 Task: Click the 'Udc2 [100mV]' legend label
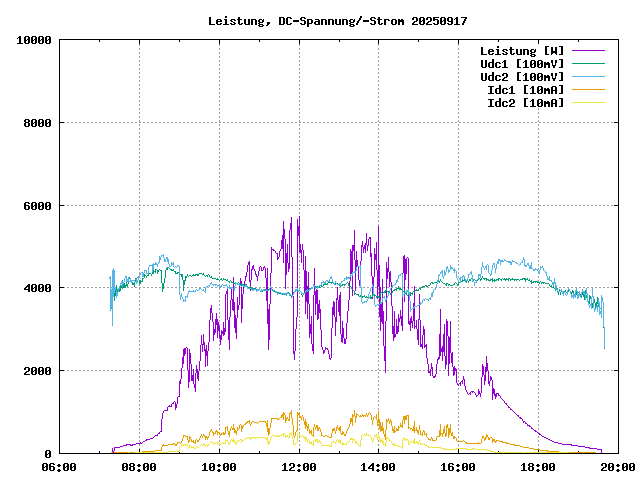click(x=522, y=77)
